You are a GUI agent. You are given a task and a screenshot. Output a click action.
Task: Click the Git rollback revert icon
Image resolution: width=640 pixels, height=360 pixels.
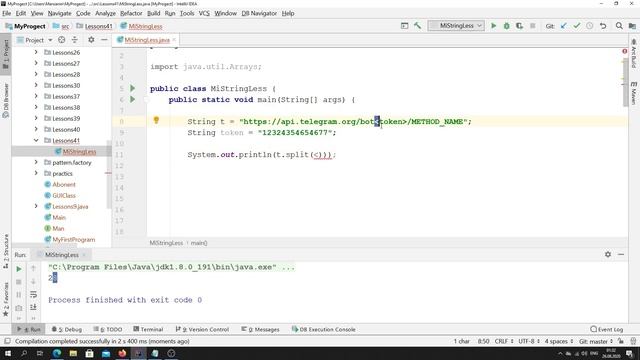[x=603, y=26]
